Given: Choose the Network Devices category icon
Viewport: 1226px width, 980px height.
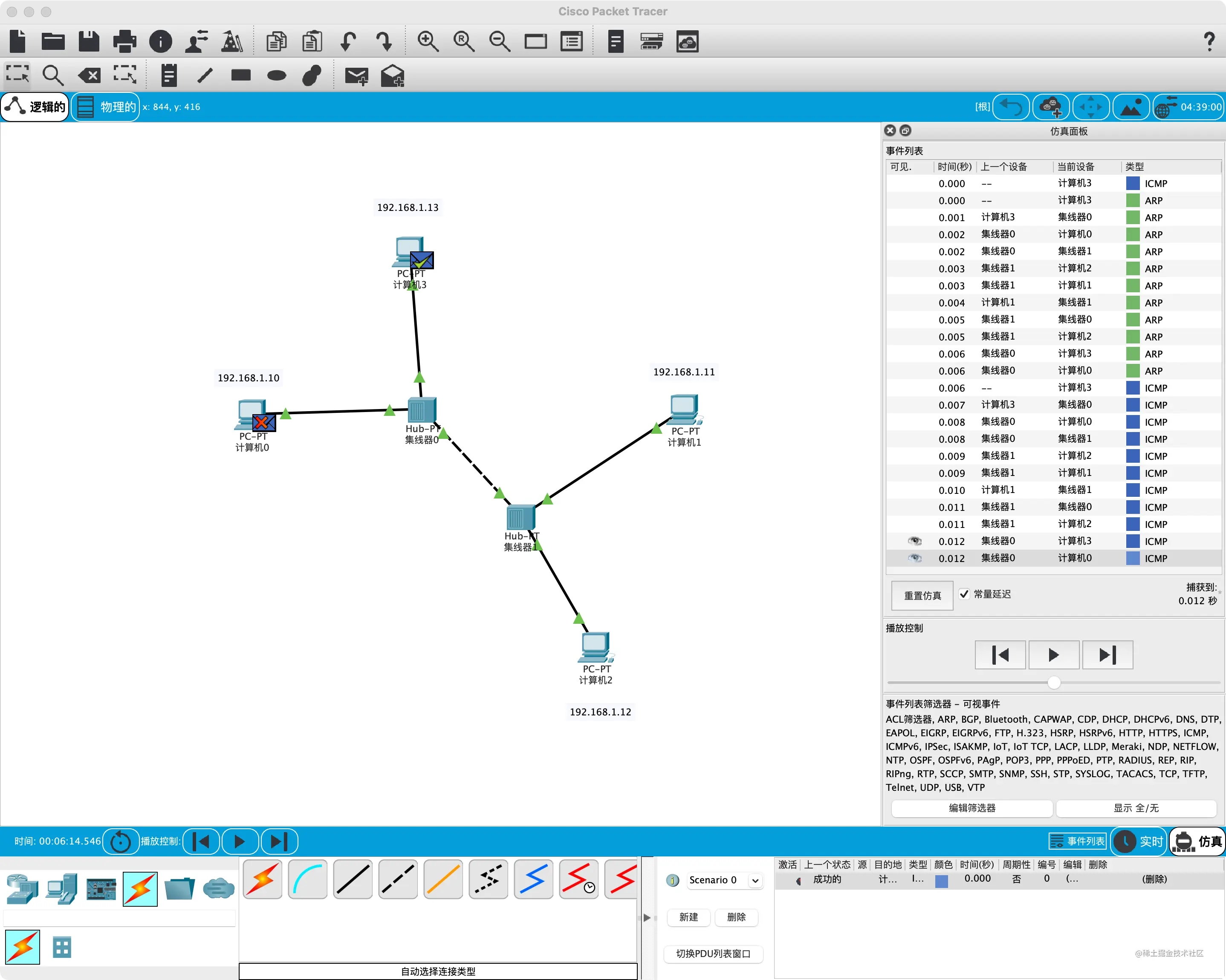Looking at the screenshot, I should (22, 890).
